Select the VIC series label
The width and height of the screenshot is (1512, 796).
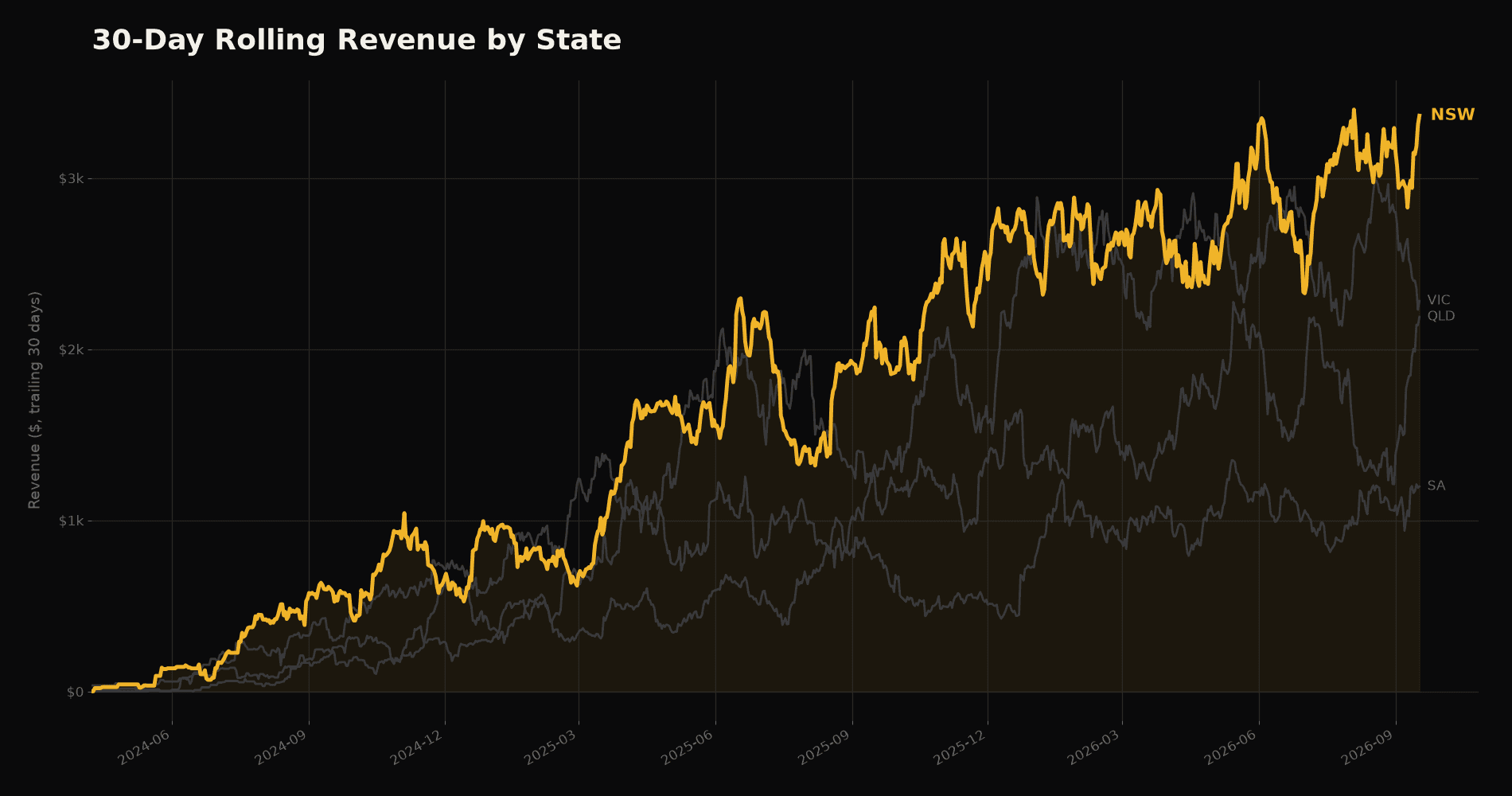tap(1439, 300)
